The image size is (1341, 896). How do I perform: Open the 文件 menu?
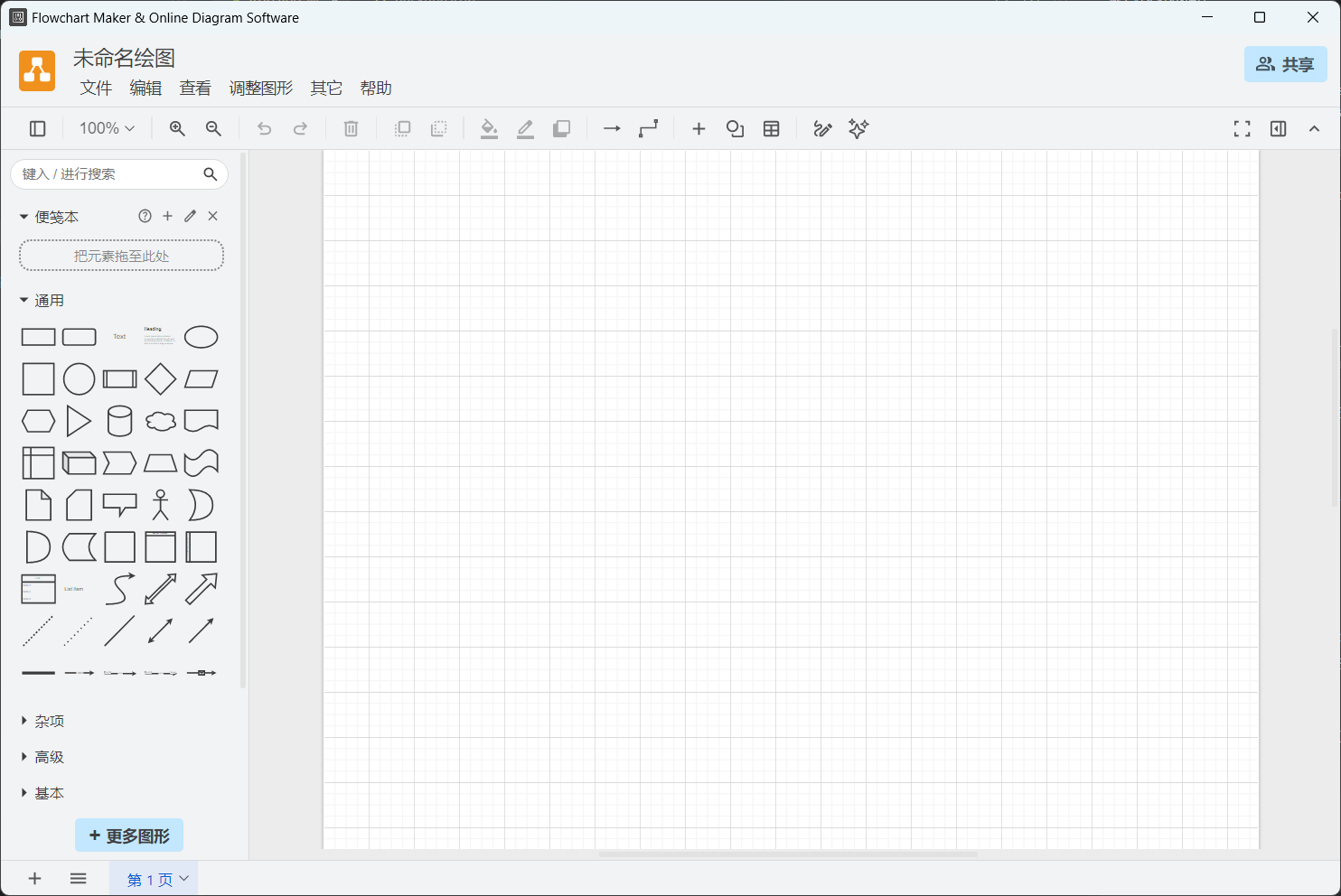96,88
